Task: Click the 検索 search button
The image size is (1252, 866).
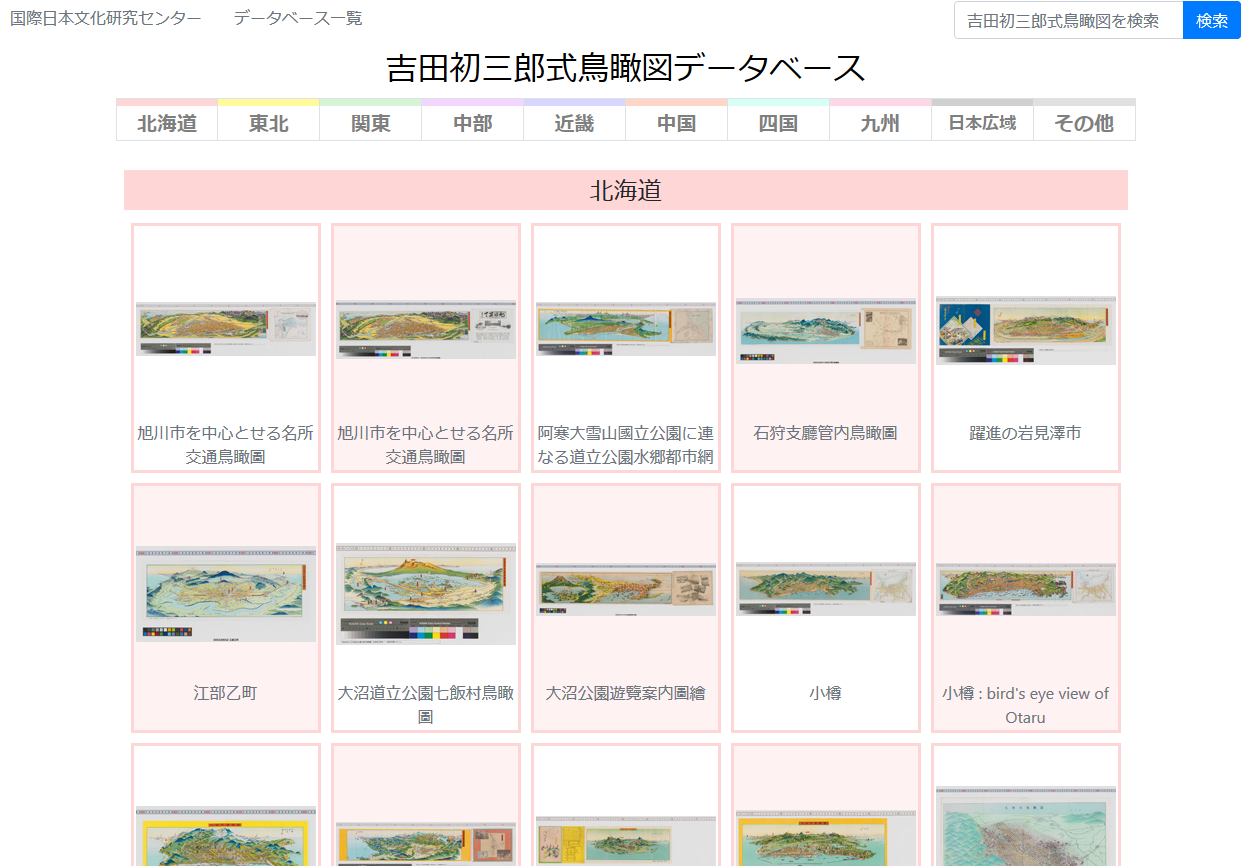Action: click(x=1211, y=20)
